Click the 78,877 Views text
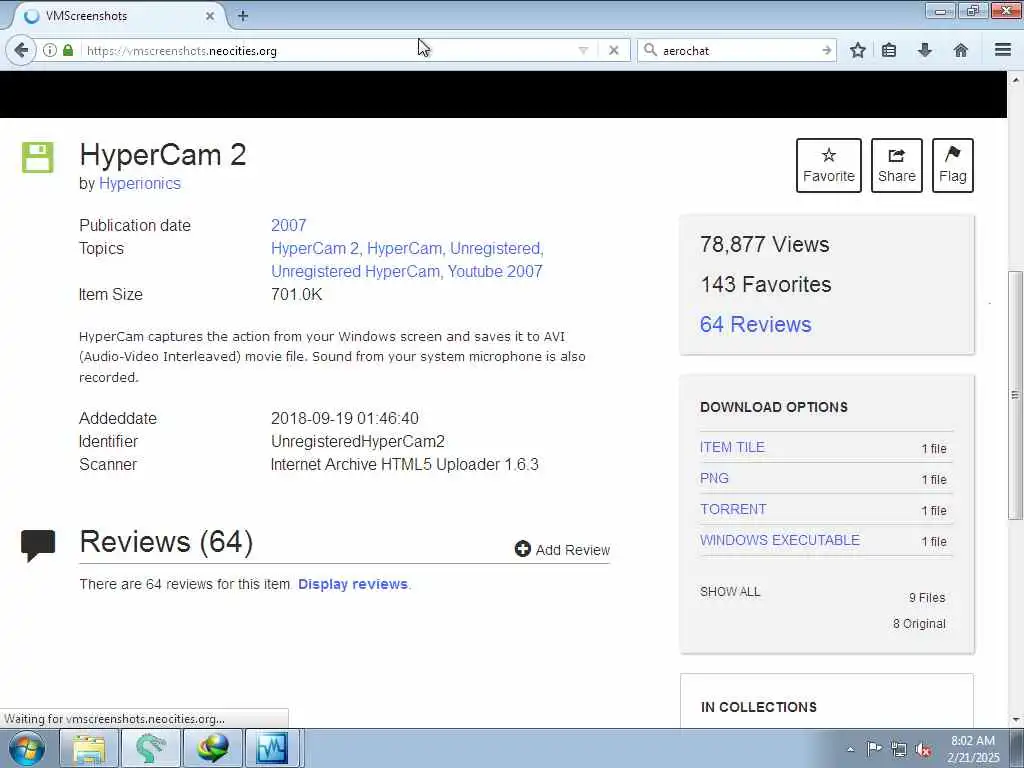 (x=765, y=244)
